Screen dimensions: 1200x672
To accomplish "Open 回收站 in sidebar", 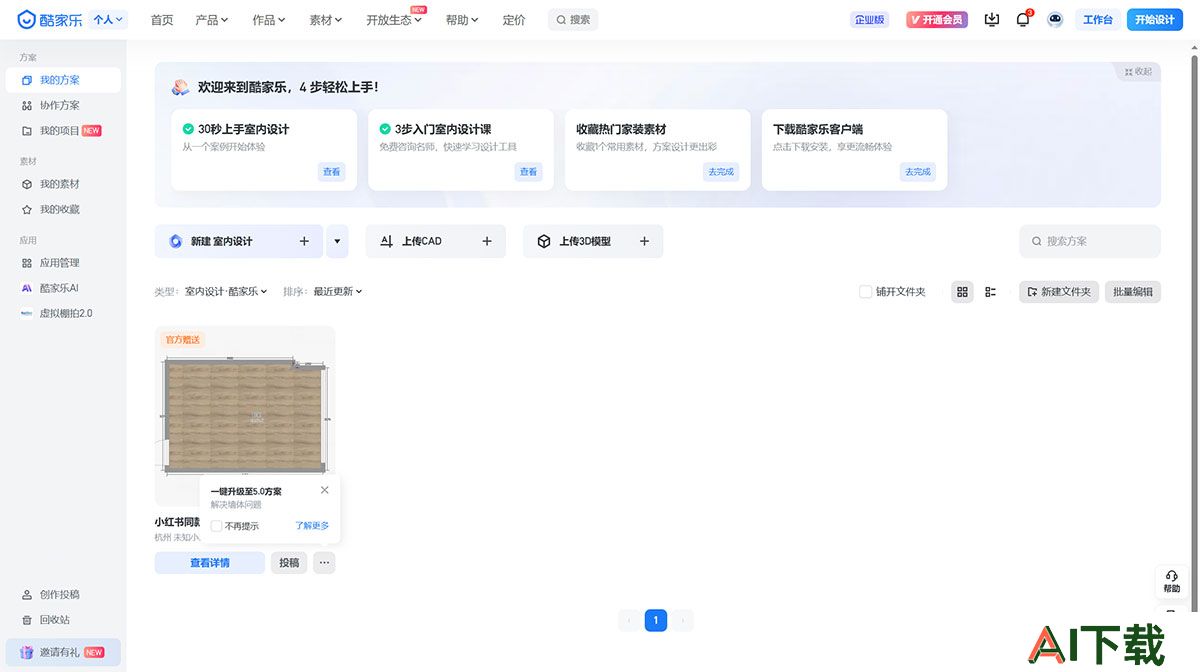I will pyautogui.click(x=63, y=620).
